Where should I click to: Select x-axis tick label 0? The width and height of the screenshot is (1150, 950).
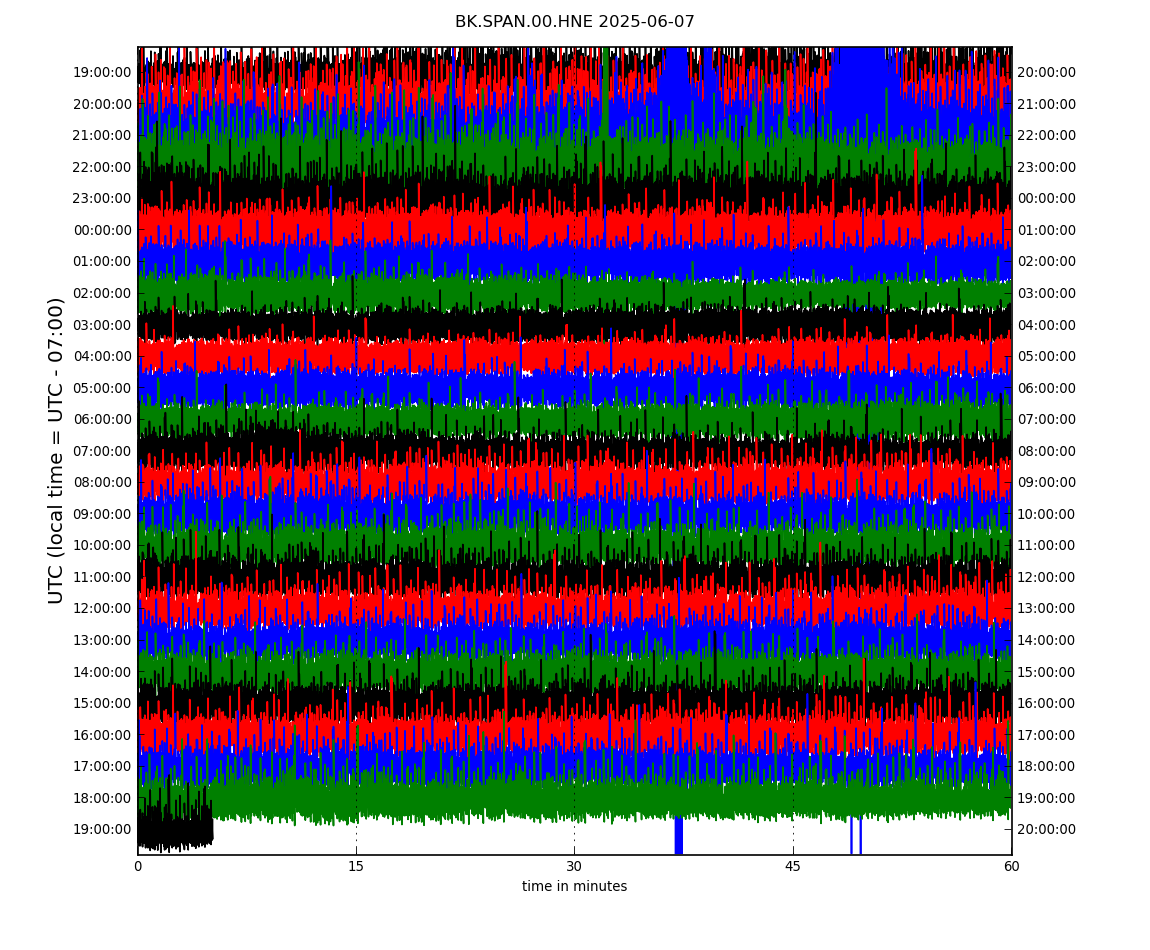pyautogui.click(x=138, y=866)
